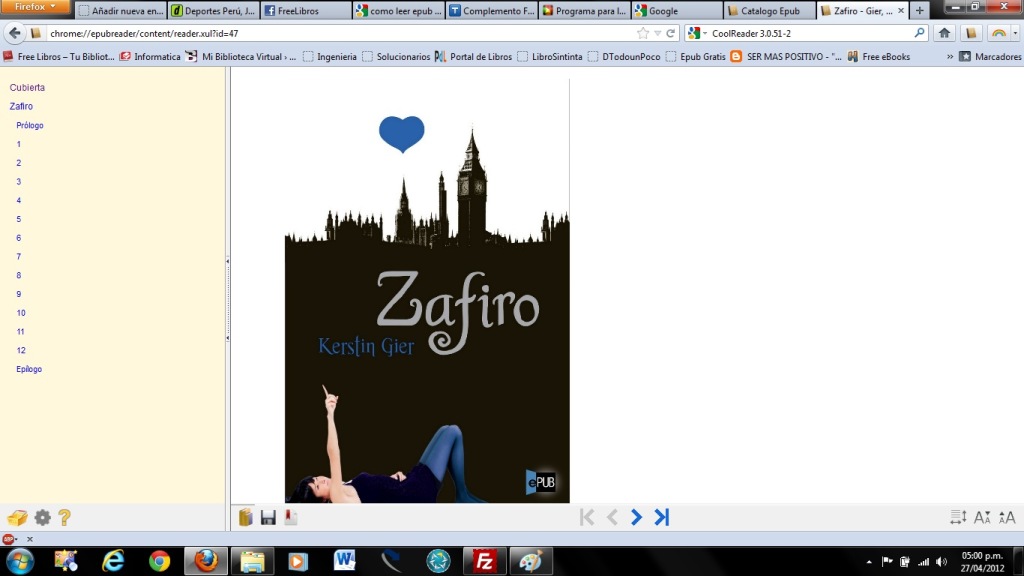This screenshot has width=1024, height=576.
Task: Open the Firefox menu dropdown
Action: click(35, 7)
